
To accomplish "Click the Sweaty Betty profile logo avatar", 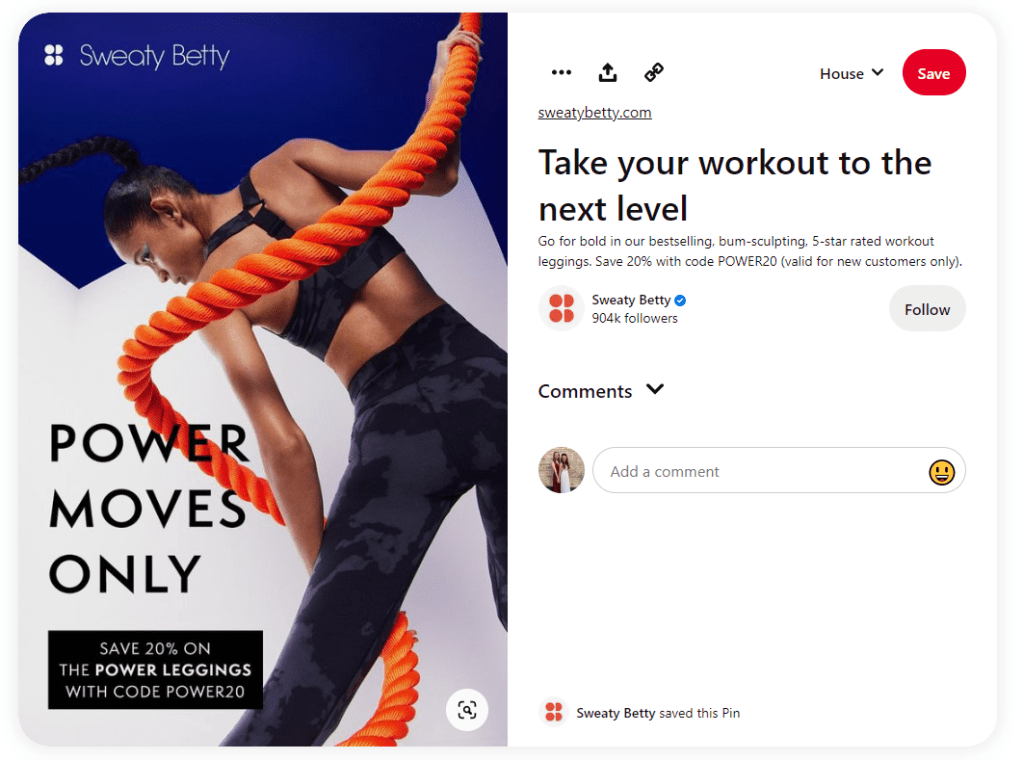I will [x=561, y=308].
